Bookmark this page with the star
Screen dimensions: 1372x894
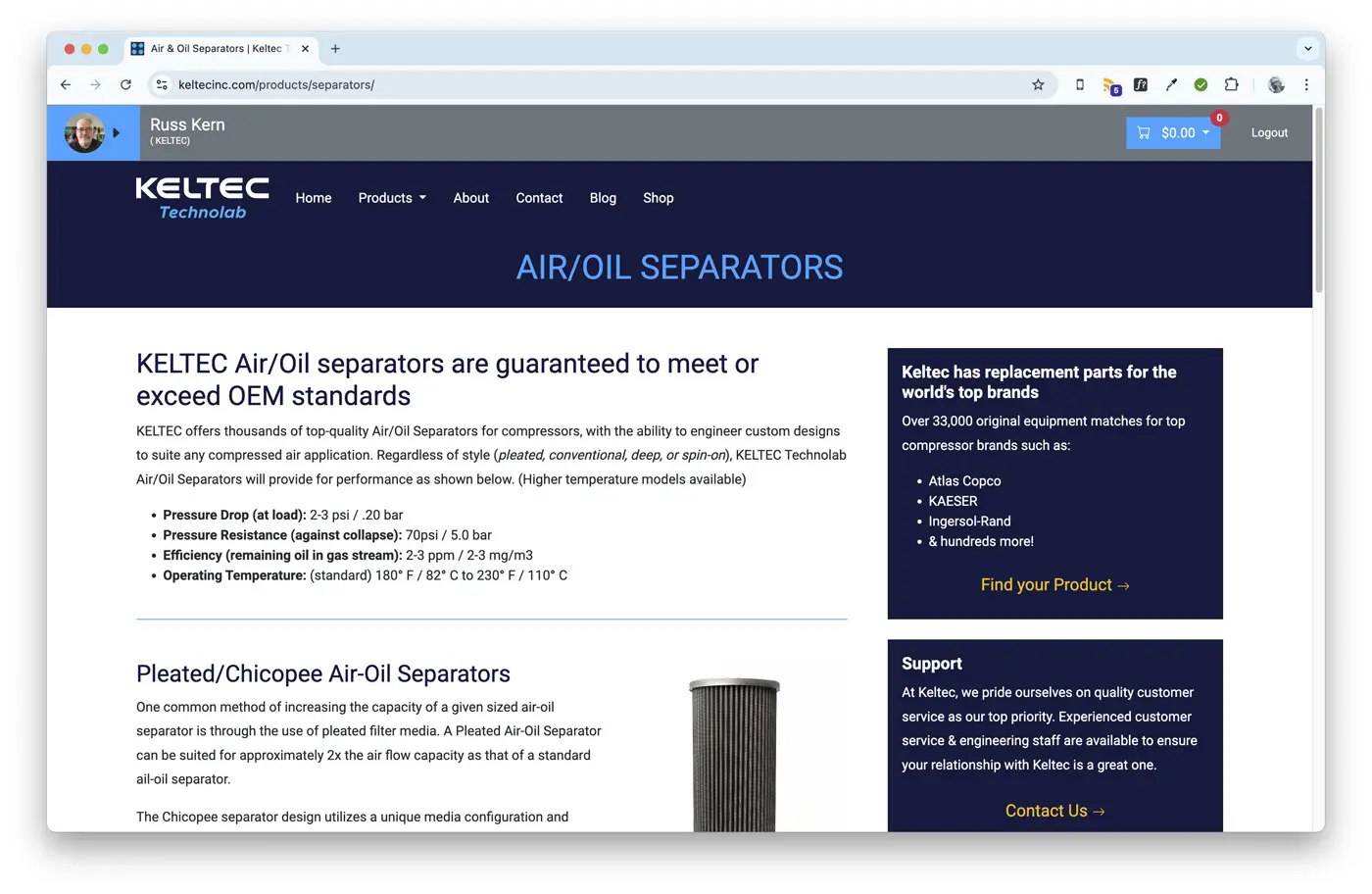pyautogui.click(x=1038, y=85)
